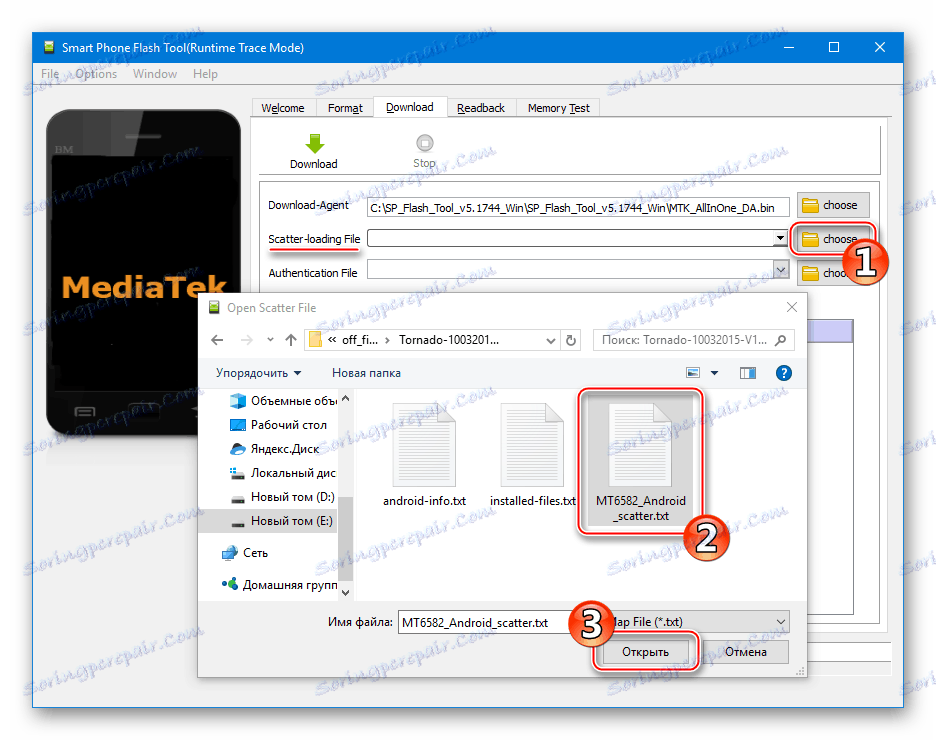Image resolution: width=936 pixels, height=740 pixels.
Task: Select Локальный диск in navigation tree
Action: click(283, 473)
